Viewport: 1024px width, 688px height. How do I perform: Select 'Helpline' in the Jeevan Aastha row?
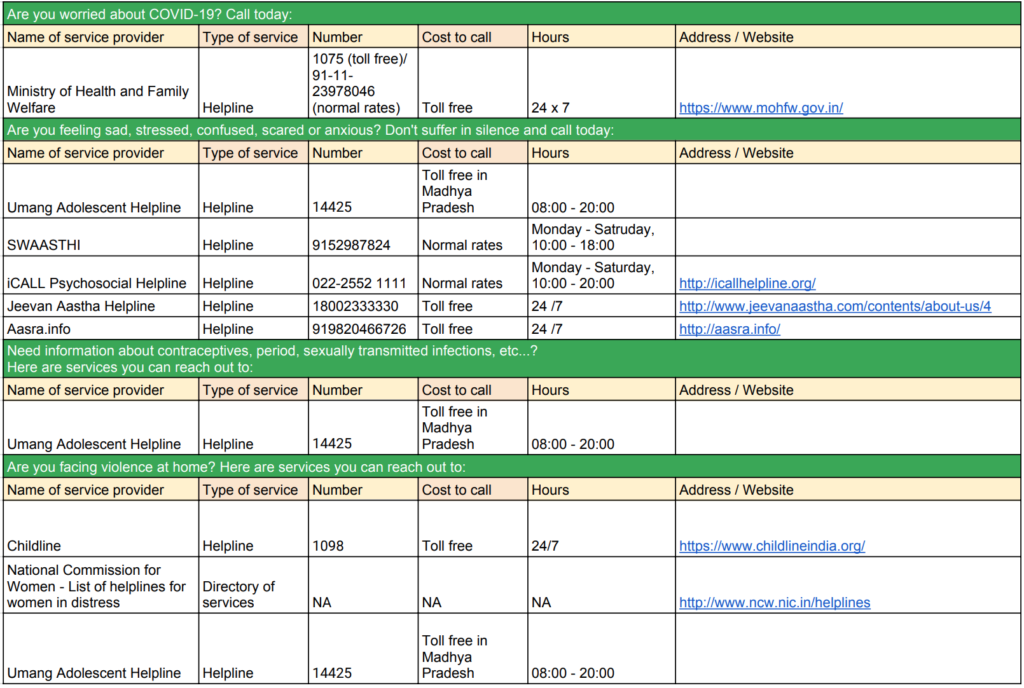coord(228,306)
